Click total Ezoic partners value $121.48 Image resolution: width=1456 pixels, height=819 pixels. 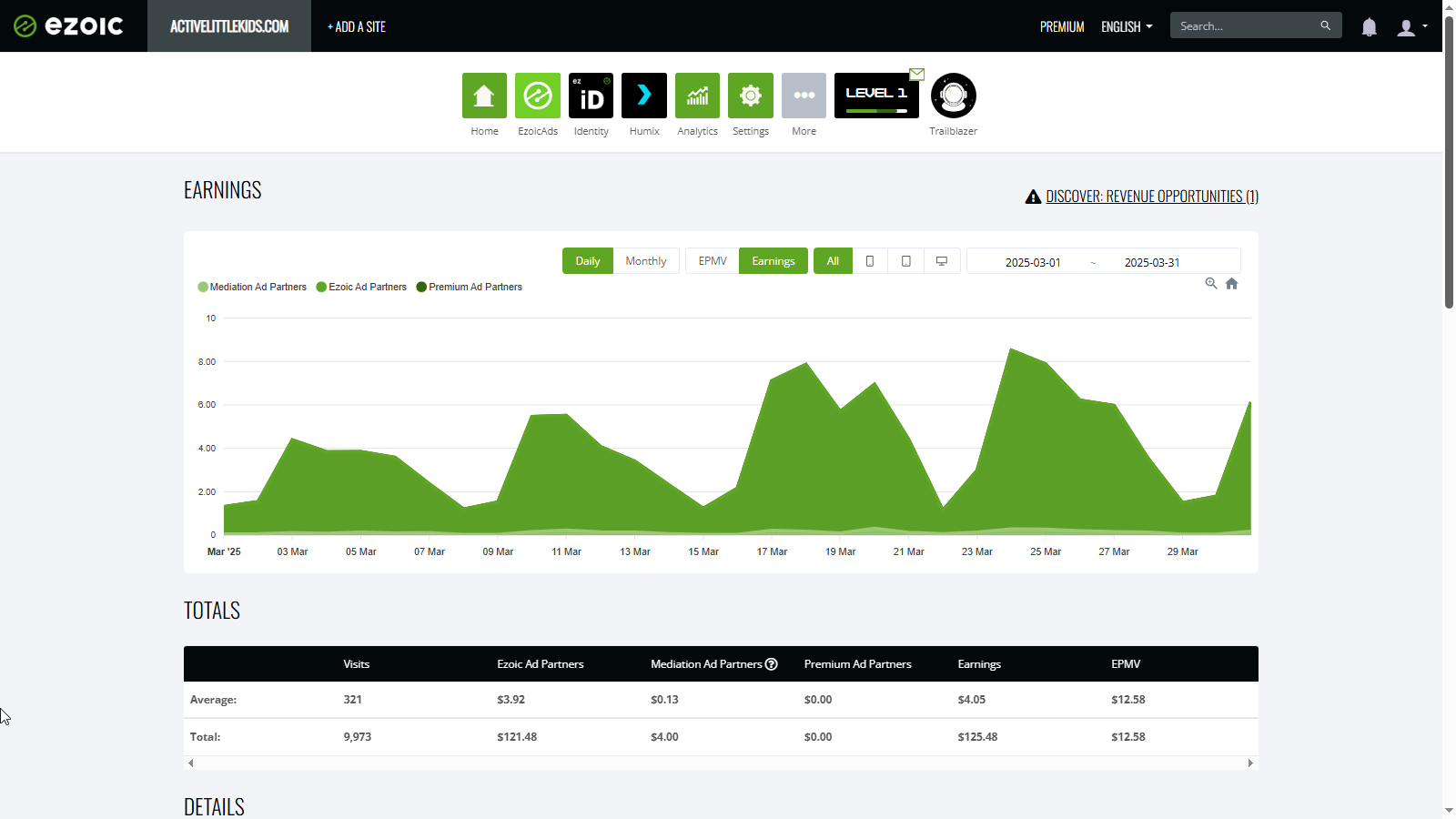point(517,737)
